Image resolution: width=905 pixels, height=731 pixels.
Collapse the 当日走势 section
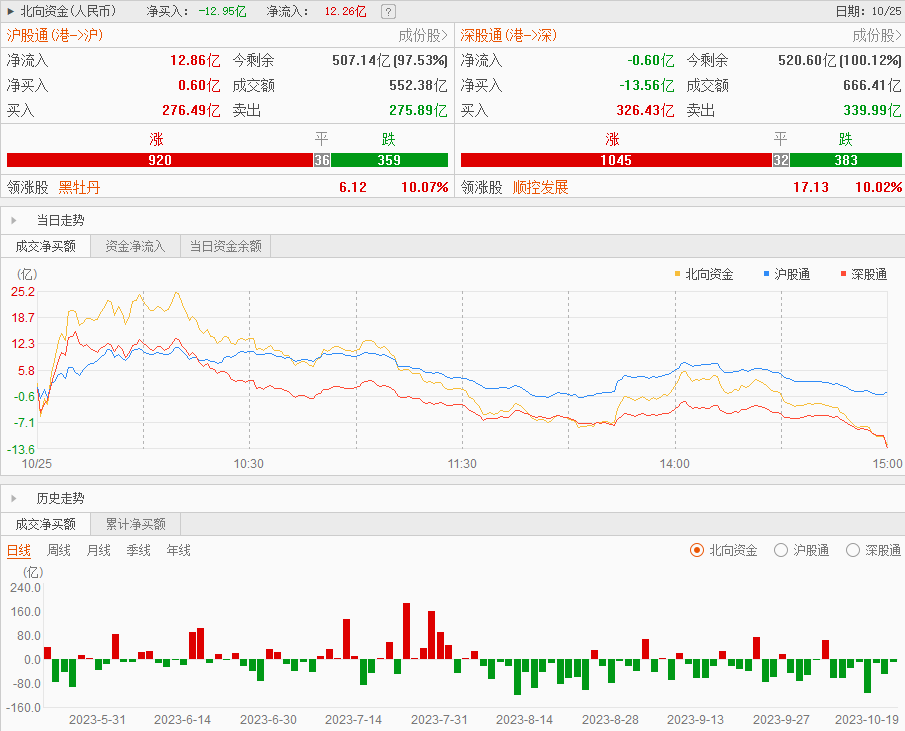point(13,220)
